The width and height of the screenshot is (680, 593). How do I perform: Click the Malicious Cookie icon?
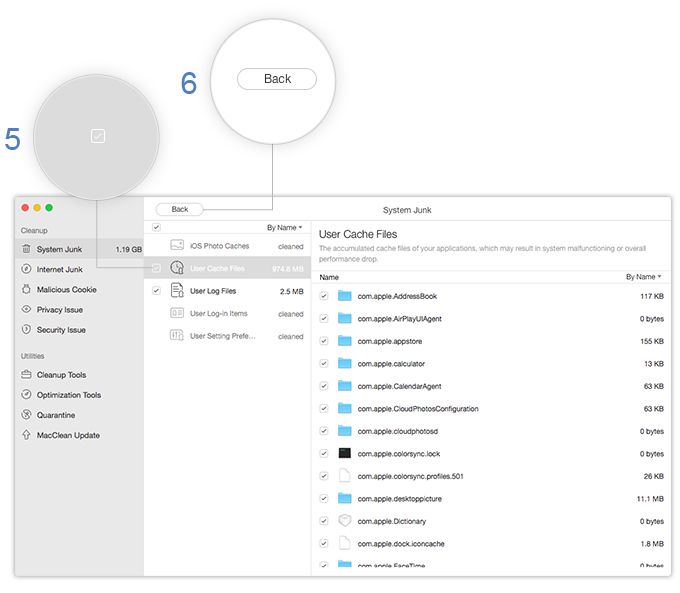pyautogui.click(x=26, y=289)
